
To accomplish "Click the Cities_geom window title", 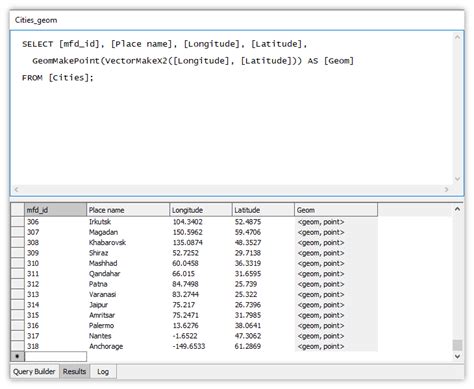I will [x=36, y=20].
